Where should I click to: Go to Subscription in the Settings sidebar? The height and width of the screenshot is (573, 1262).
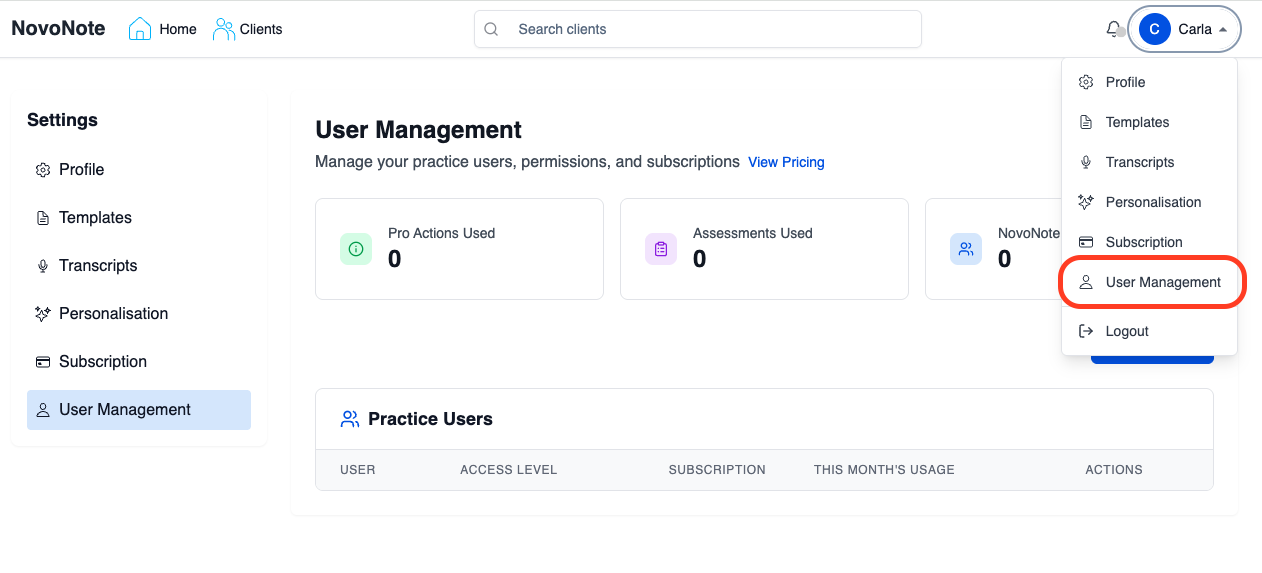(x=102, y=361)
